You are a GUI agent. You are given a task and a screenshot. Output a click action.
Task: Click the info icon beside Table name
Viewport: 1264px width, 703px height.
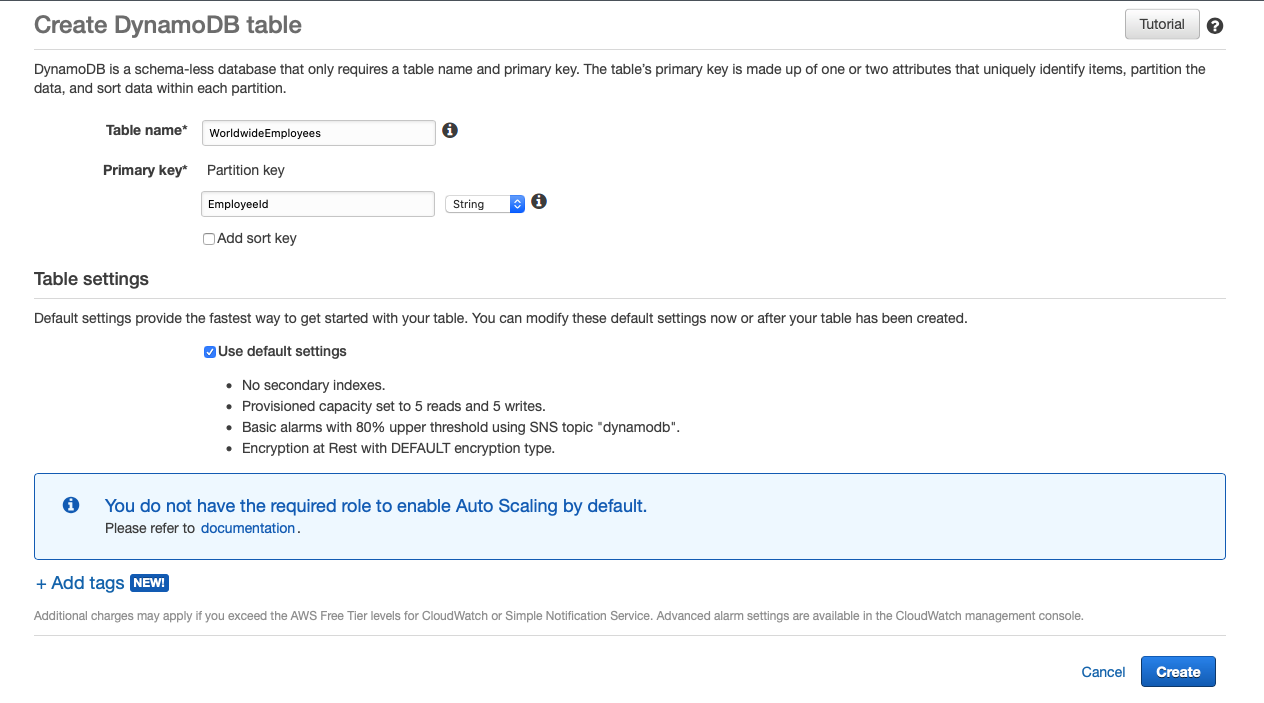click(x=450, y=130)
